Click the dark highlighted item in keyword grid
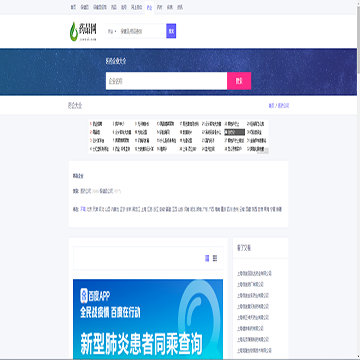Viewport: 360px width, 360px height. coord(235,132)
